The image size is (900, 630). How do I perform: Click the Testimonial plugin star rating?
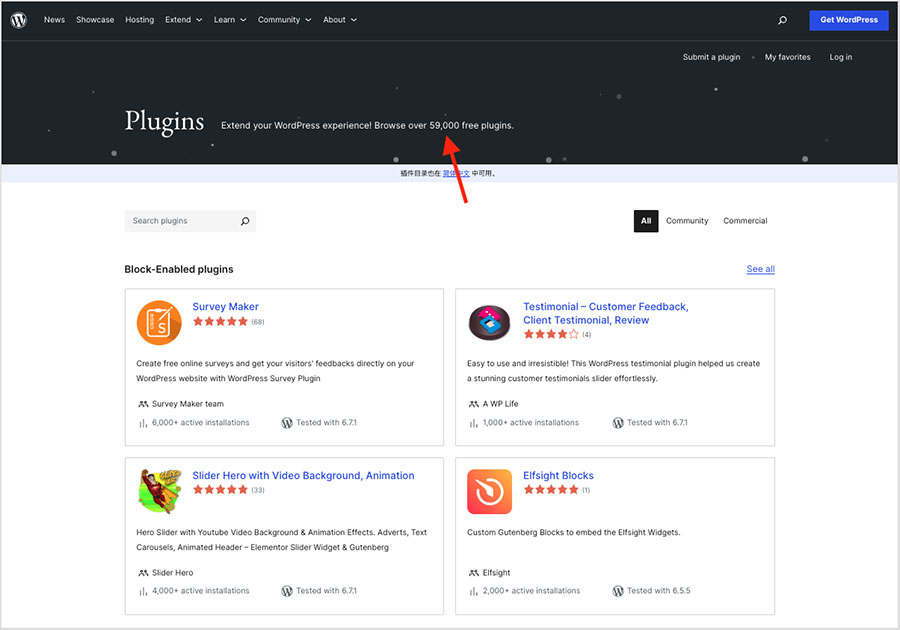coord(551,334)
